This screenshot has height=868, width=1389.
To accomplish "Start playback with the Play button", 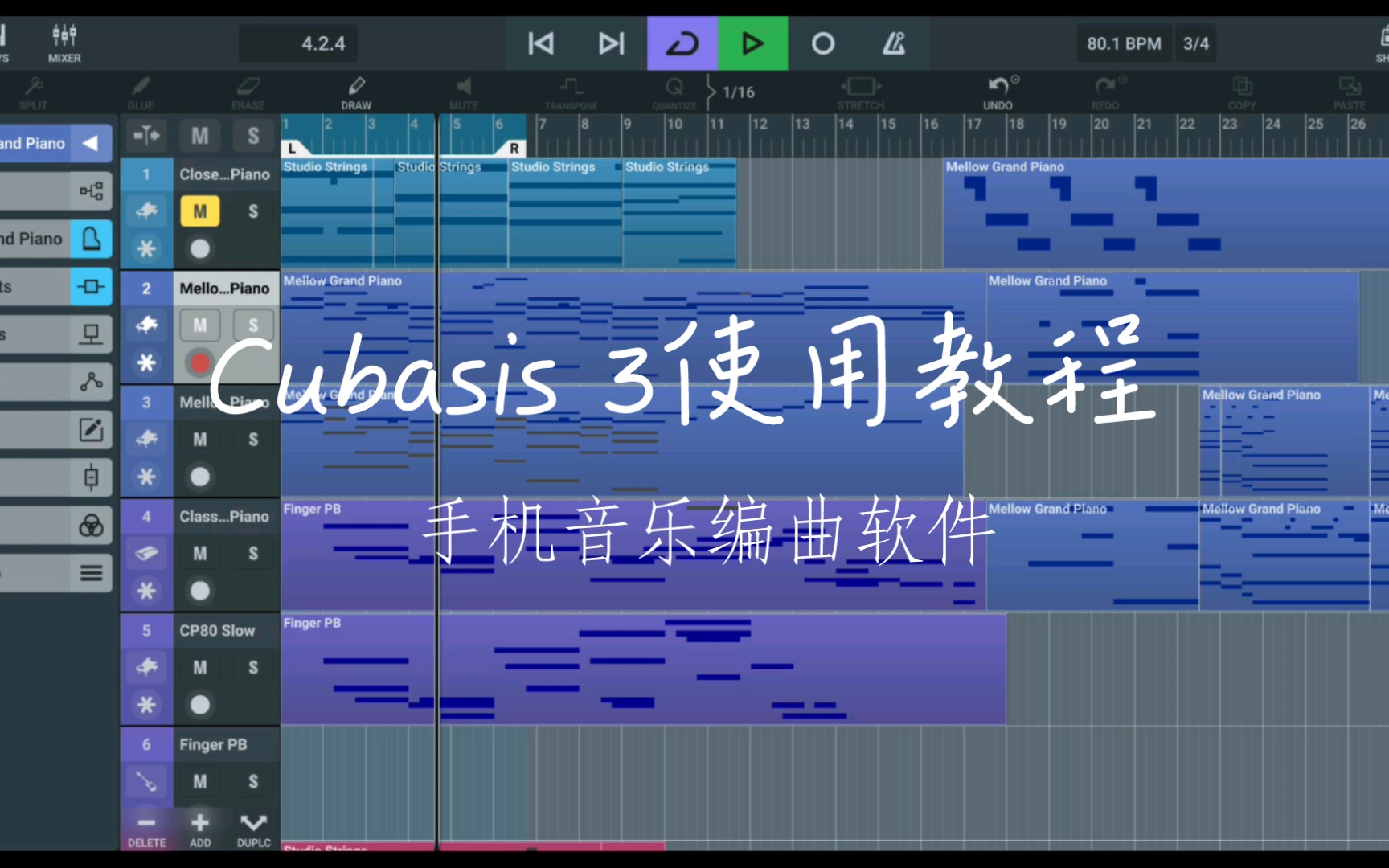I will click(752, 43).
